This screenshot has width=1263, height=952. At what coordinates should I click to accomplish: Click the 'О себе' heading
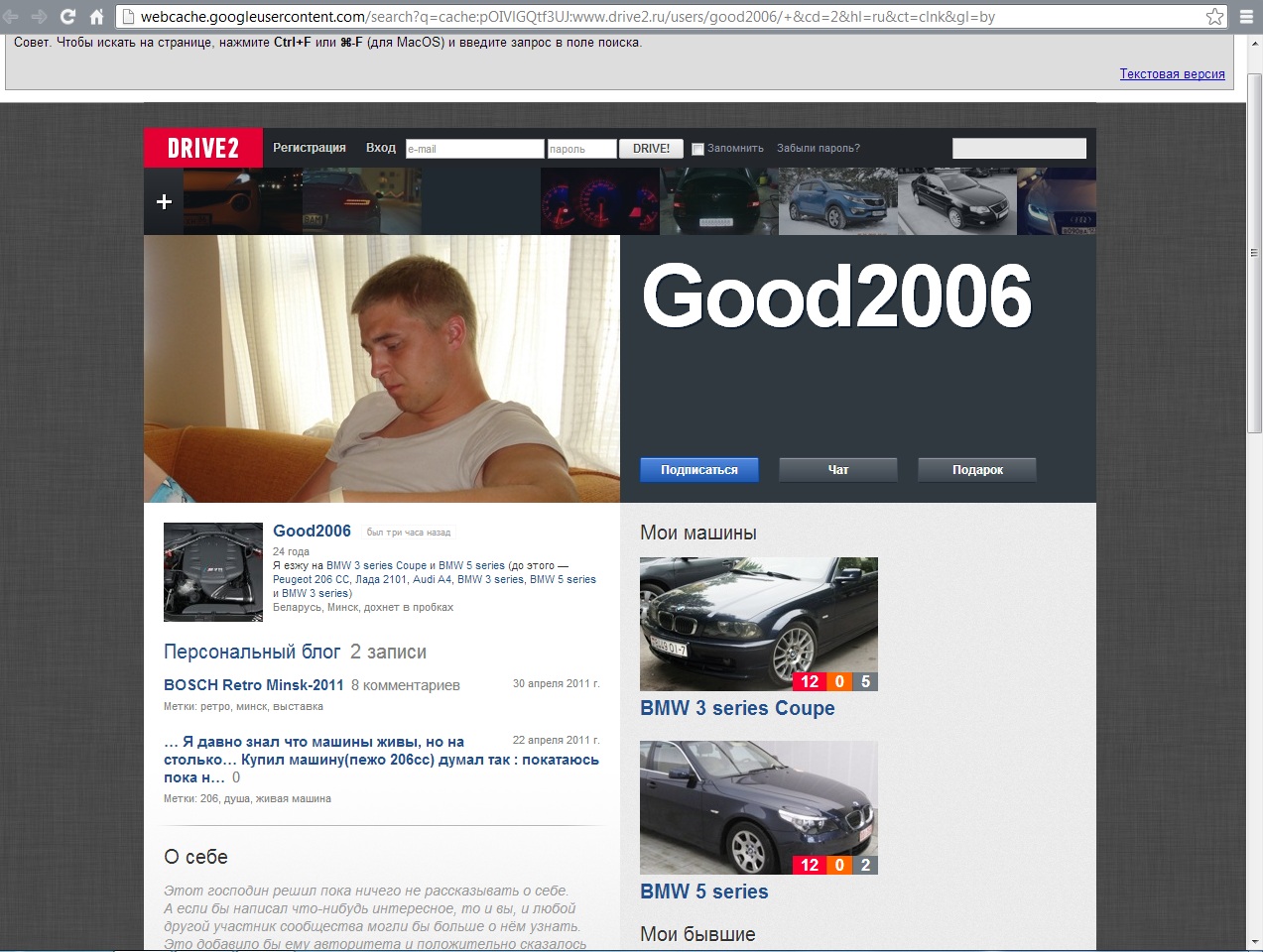195,857
